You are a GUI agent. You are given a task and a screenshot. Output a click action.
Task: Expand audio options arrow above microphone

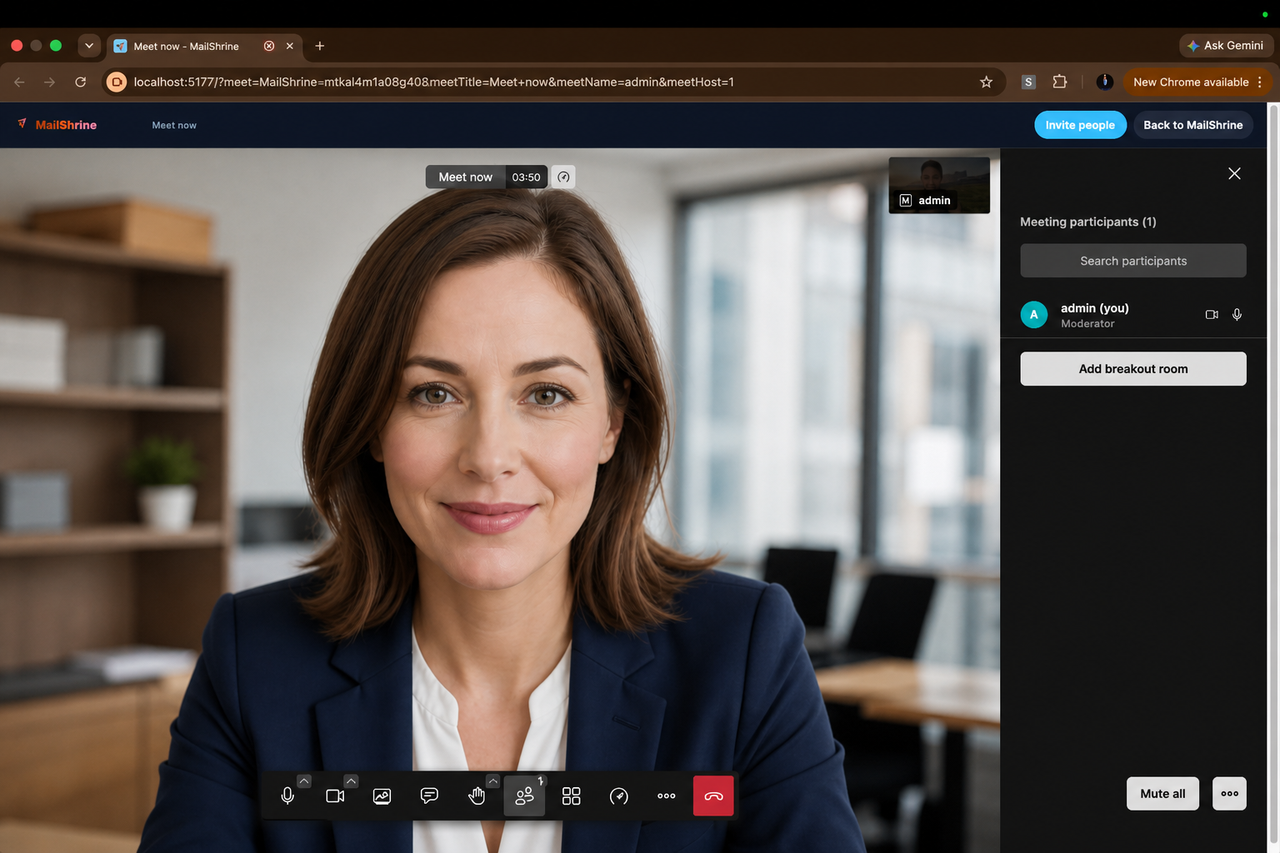point(304,781)
